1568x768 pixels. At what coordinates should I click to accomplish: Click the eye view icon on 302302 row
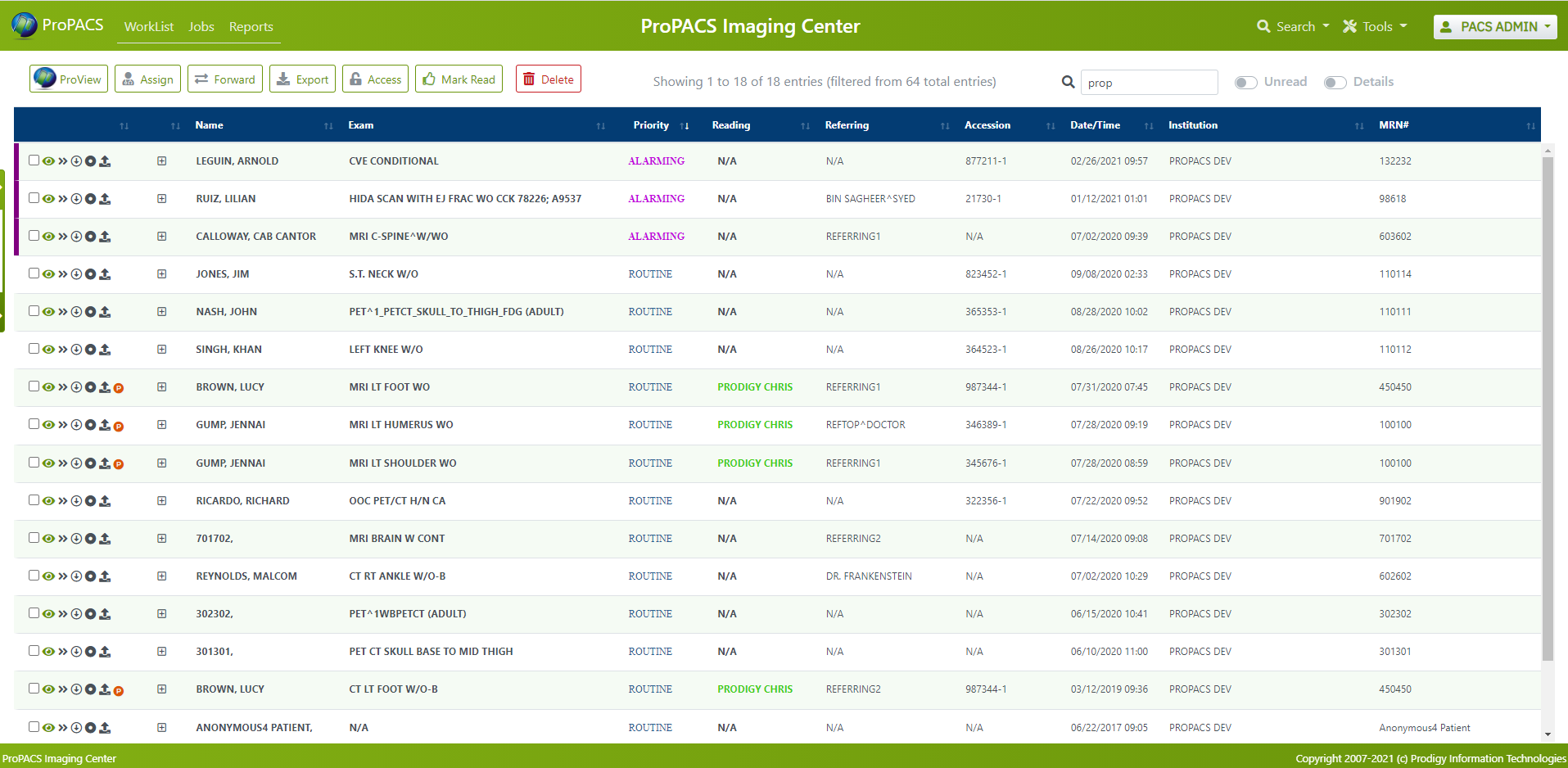(x=49, y=614)
